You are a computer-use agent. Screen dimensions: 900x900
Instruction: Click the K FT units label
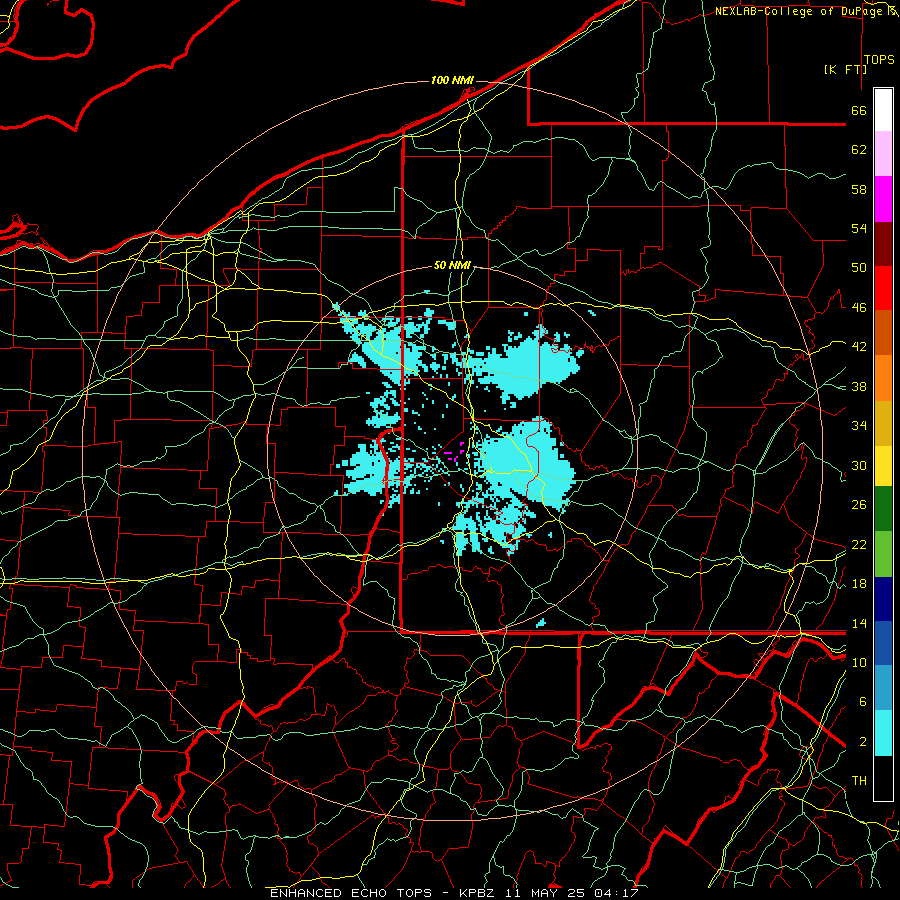pos(845,69)
